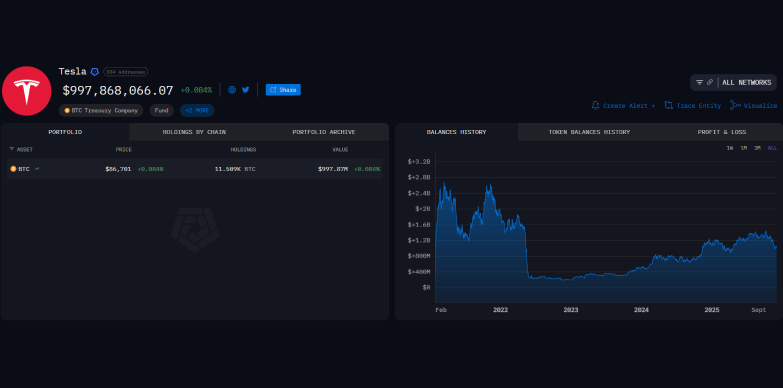
Task: Select the Fund tag
Action: coord(161,110)
